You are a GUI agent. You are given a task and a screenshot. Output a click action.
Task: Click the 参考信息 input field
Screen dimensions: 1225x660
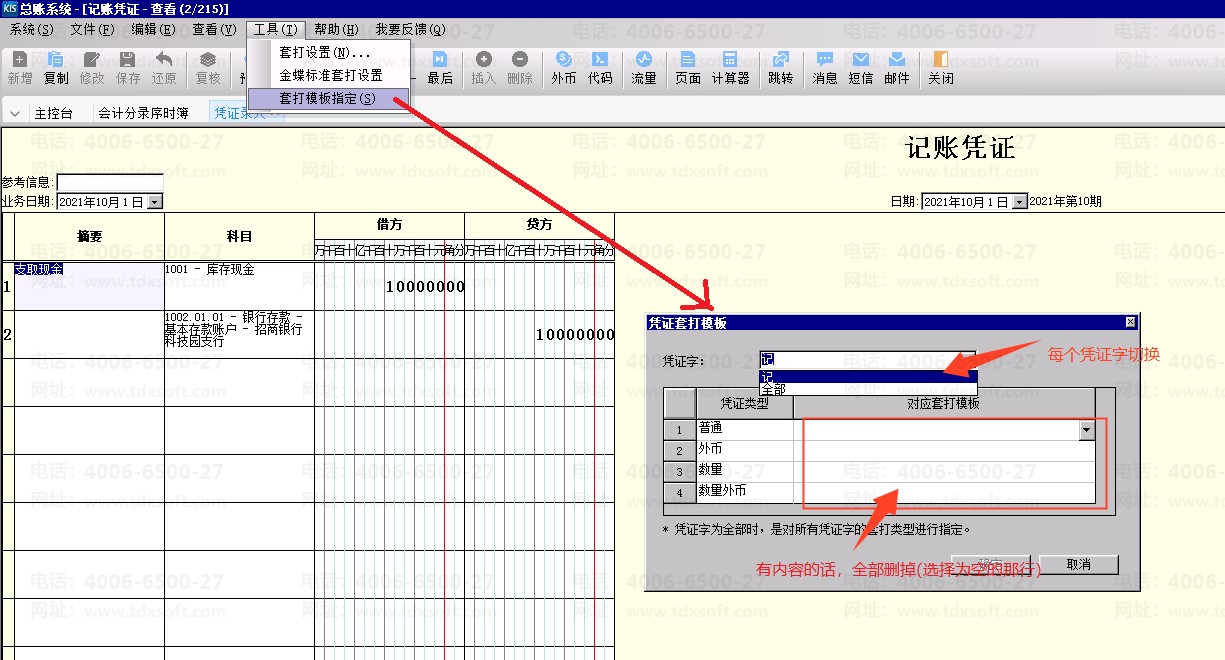click(x=109, y=183)
